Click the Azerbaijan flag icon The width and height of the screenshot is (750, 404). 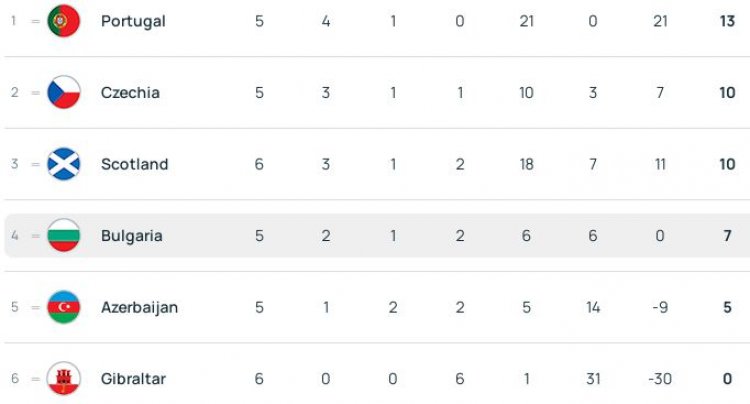(x=63, y=307)
